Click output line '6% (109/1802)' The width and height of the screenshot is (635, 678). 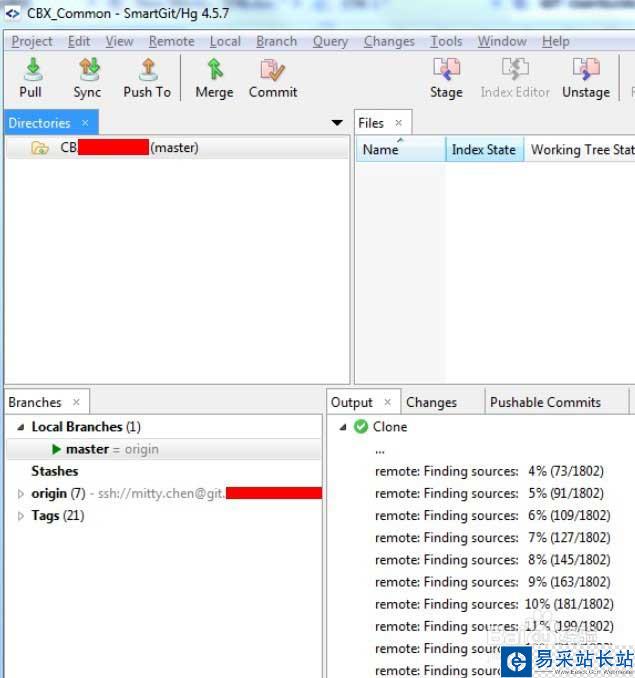[x=493, y=515]
